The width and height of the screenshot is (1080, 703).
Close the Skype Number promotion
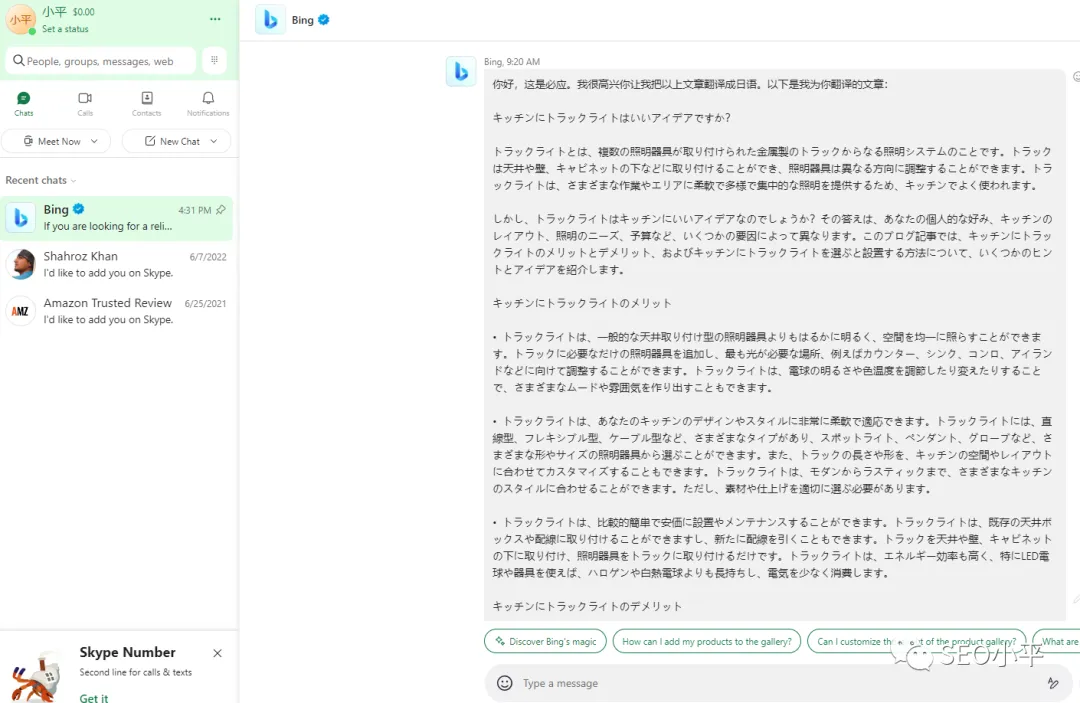(218, 653)
